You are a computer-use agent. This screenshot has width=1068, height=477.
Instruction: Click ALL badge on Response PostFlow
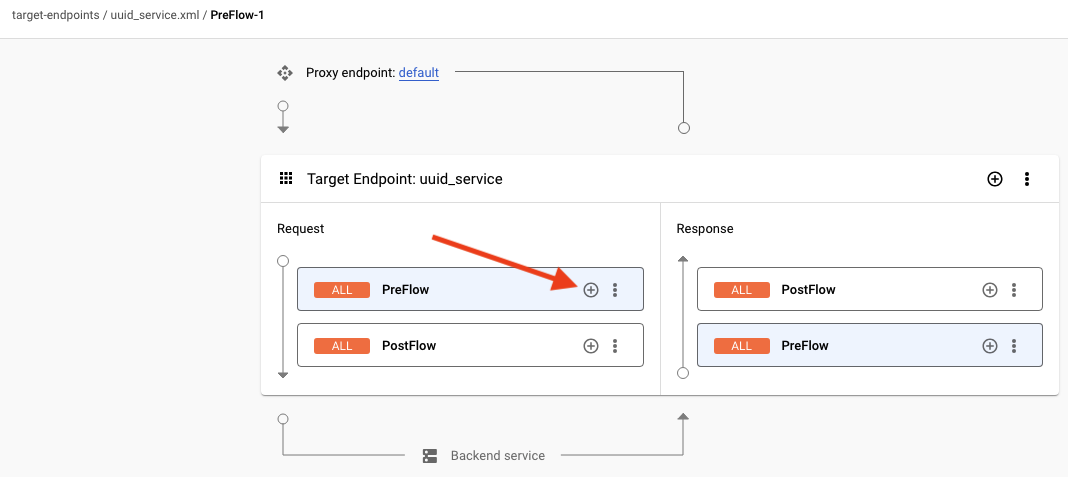[x=742, y=290]
